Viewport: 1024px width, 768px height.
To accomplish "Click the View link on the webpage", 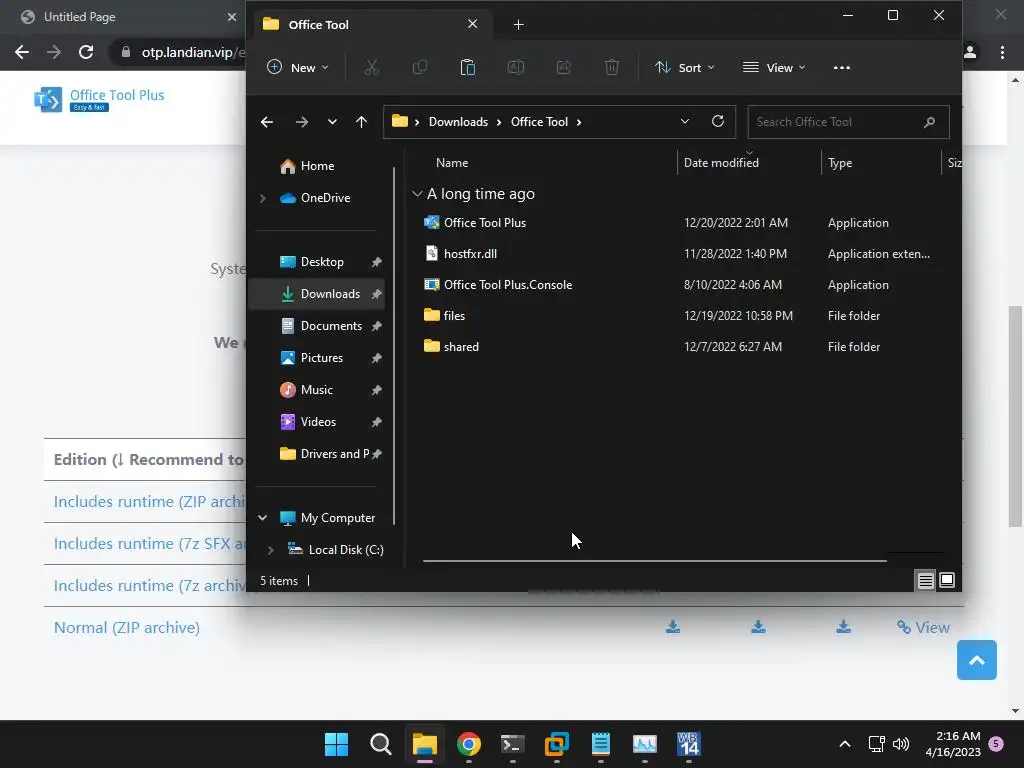I will (x=923, y=628).
